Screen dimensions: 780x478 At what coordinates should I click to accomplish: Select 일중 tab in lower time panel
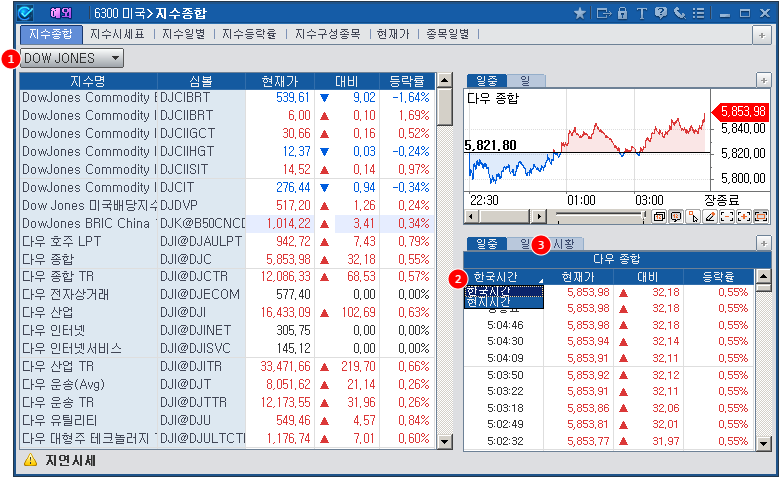(x=486, y=244)
